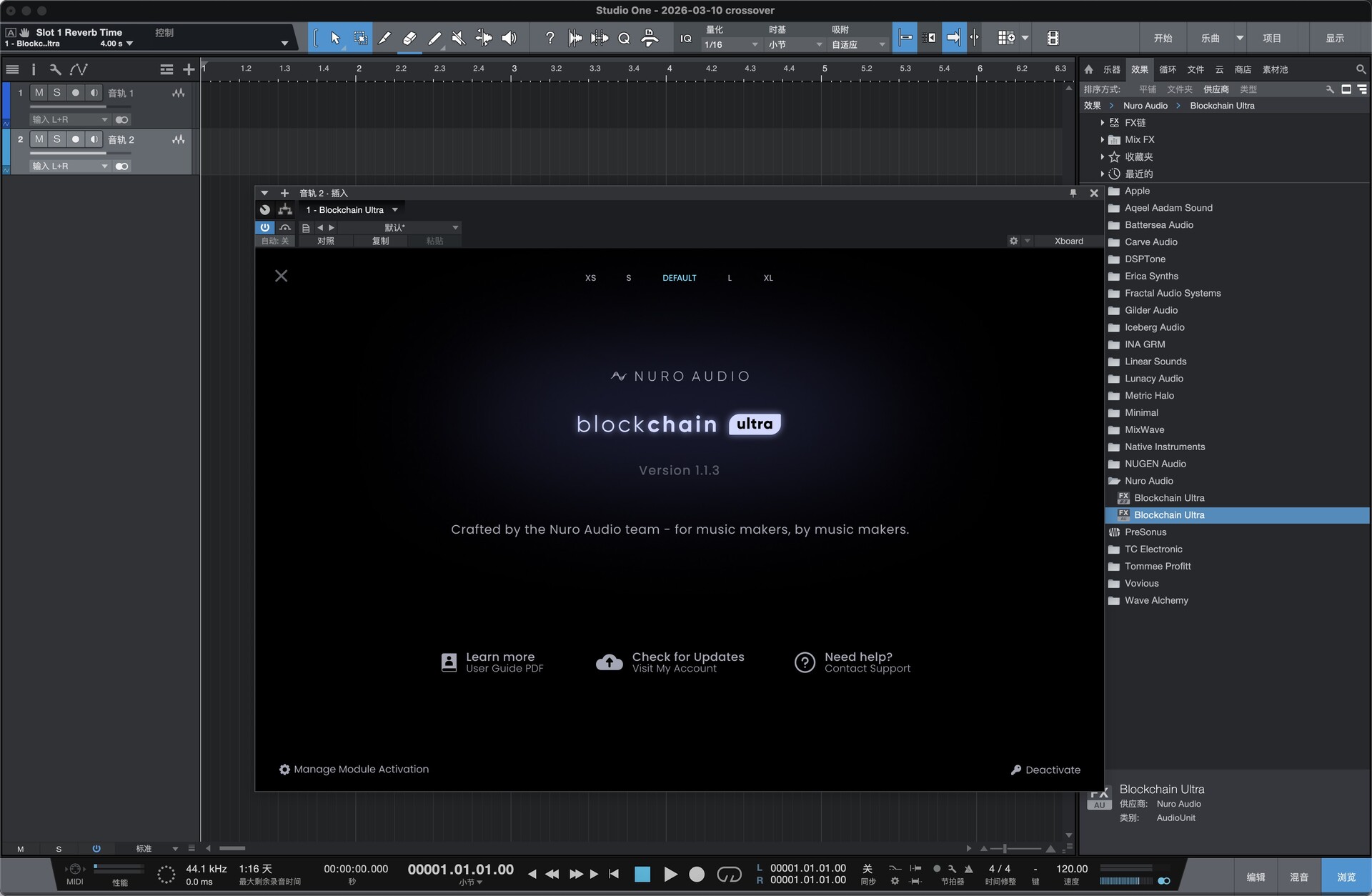Viewport: 1372px width, 896px height.
Task: Solo track 音轨 2
Action: [57, 139]
